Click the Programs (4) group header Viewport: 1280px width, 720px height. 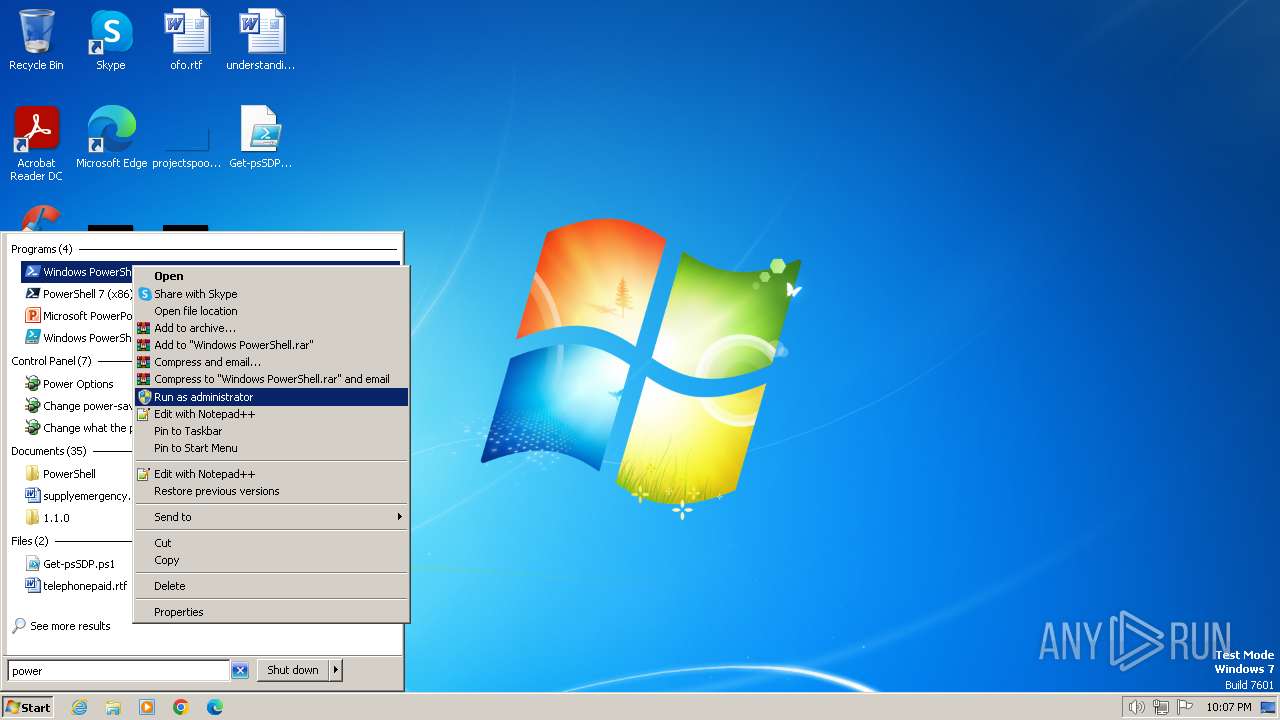42,249
